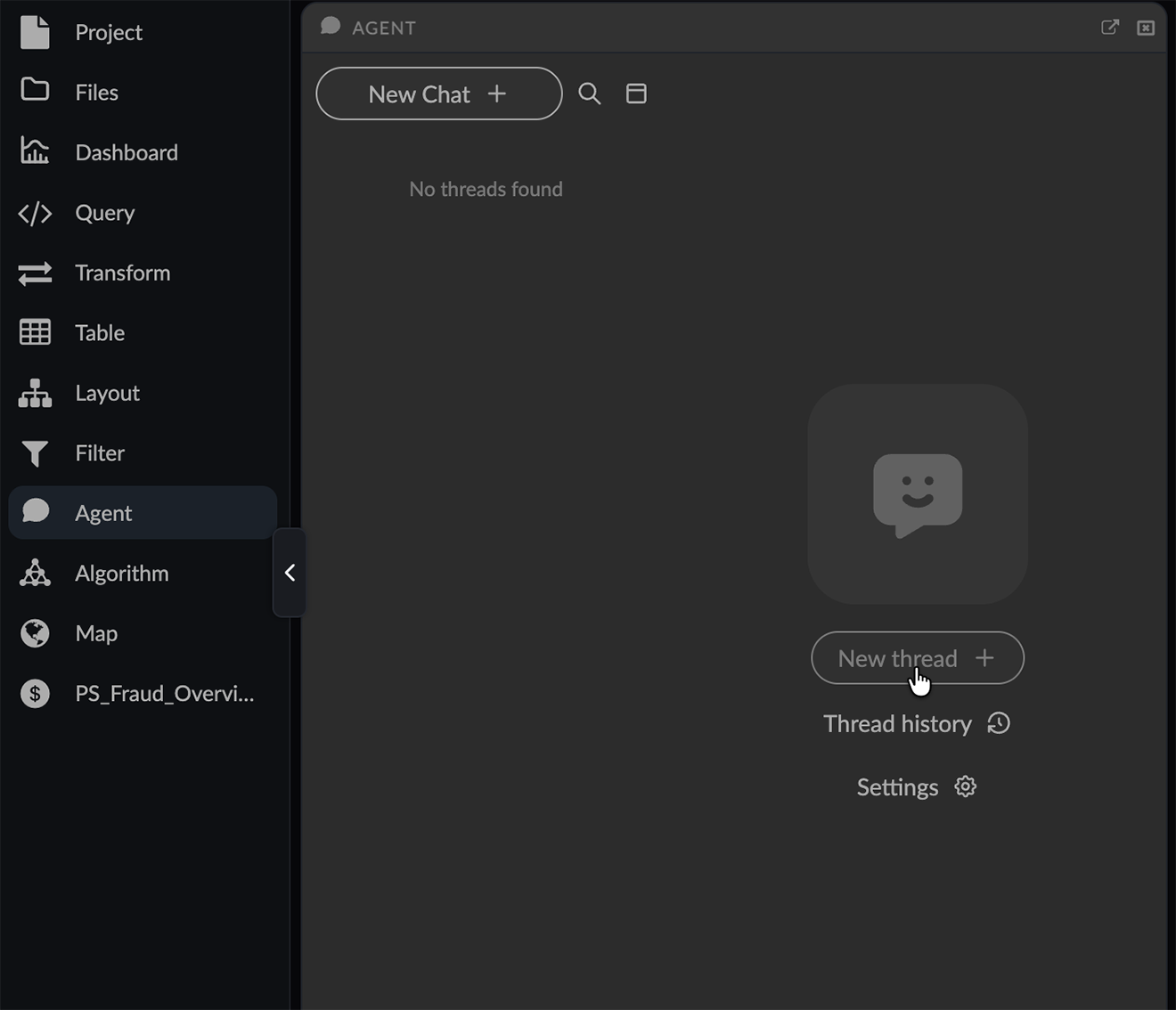Search threads with the magnifier icon
1176x1010 pixels.
click(590, 94)
